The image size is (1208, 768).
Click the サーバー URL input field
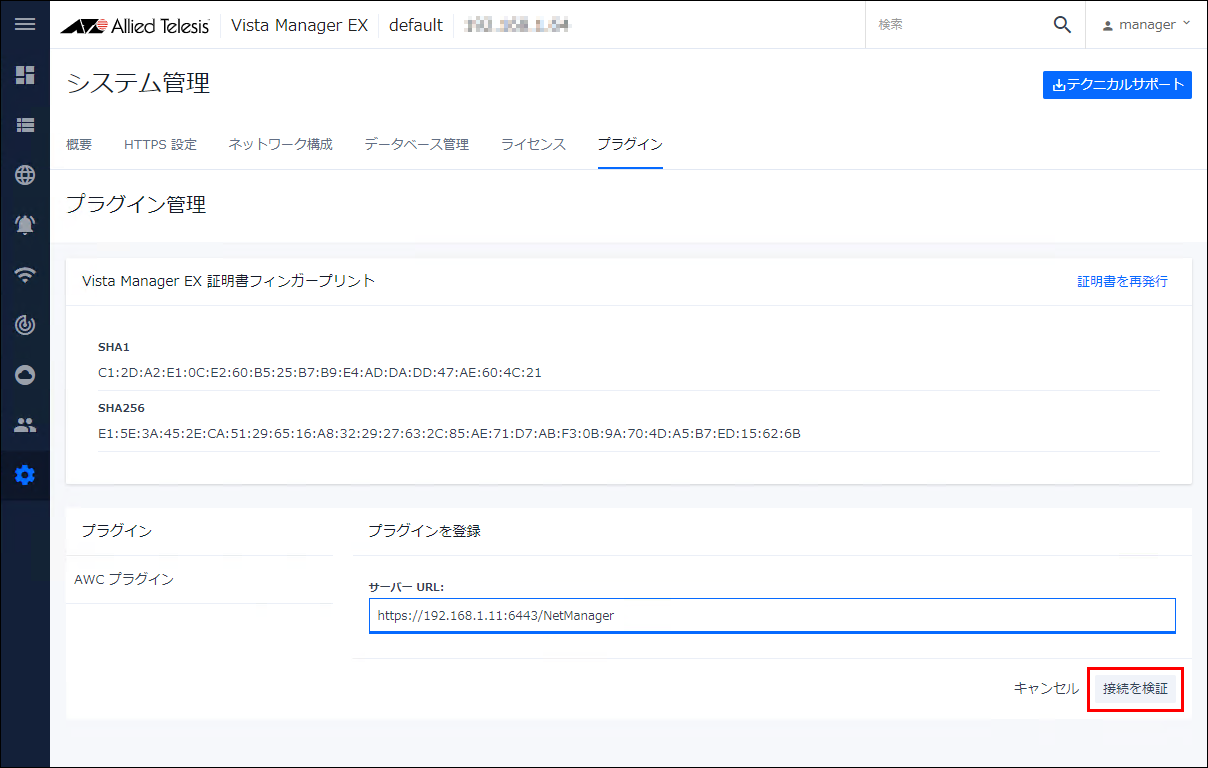point(772,616)
